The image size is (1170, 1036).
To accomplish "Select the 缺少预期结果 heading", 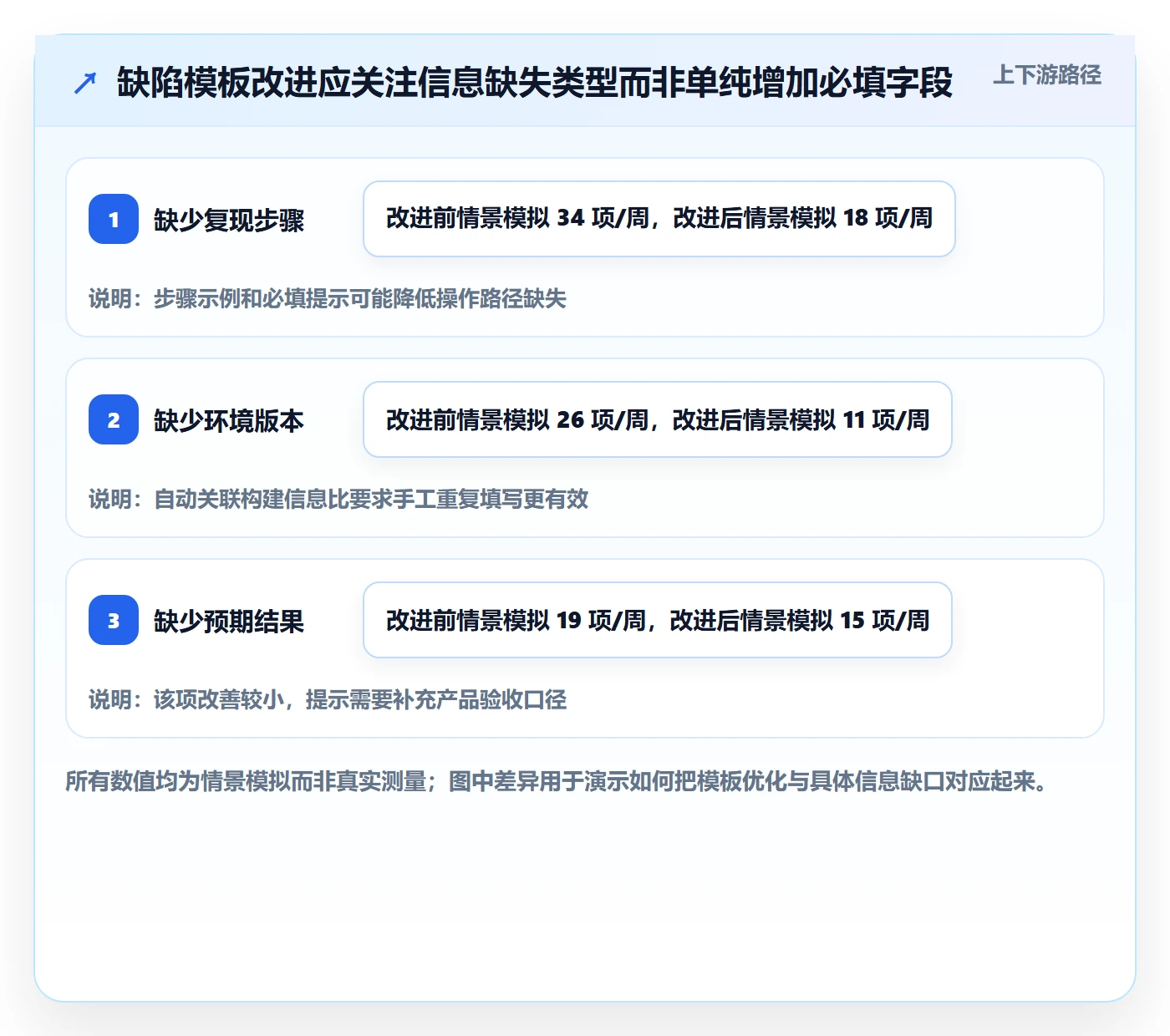I will [x=229, y=621].
